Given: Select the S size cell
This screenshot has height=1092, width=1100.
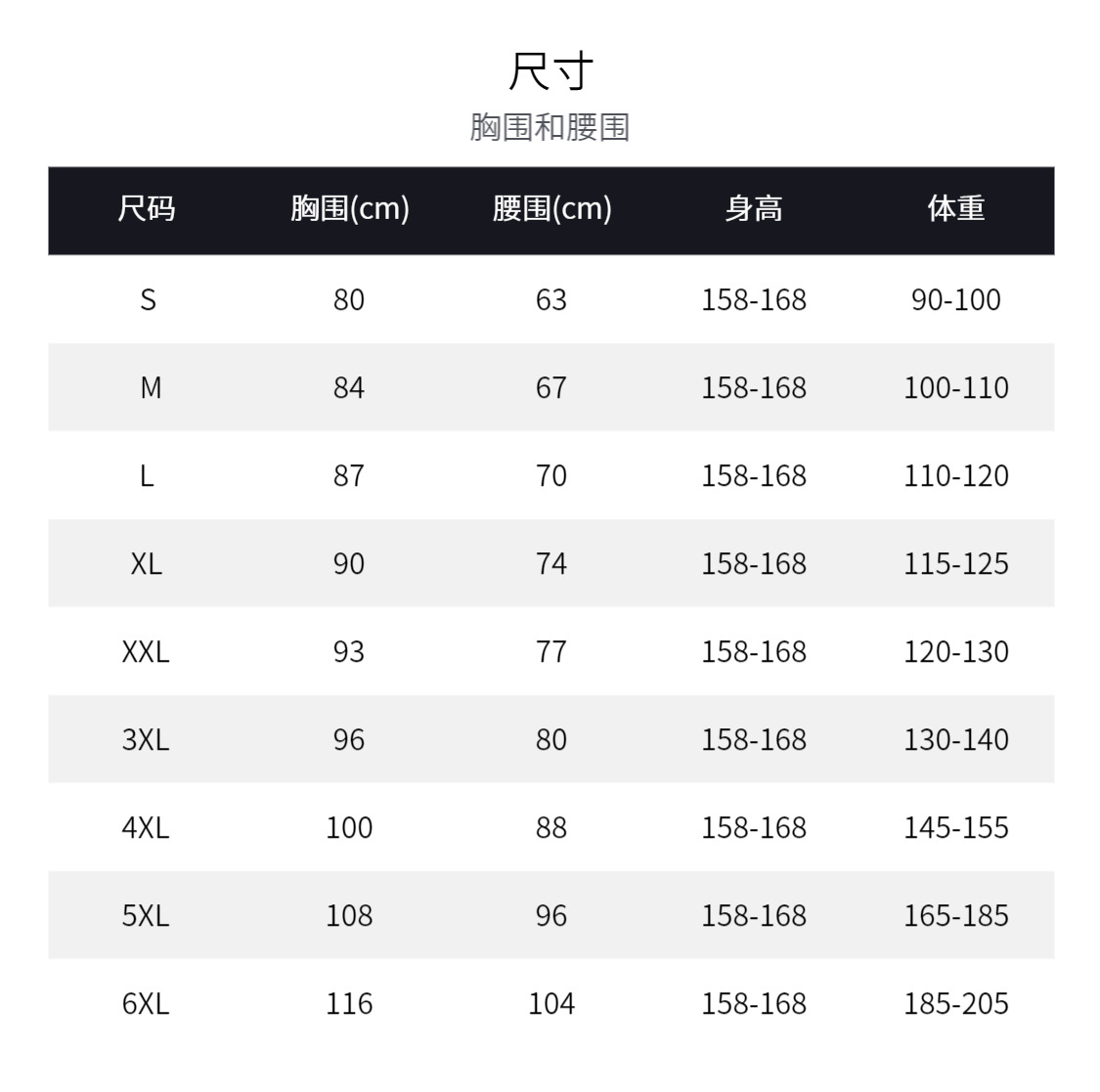Looking at the screenshot, I should 148,300.
